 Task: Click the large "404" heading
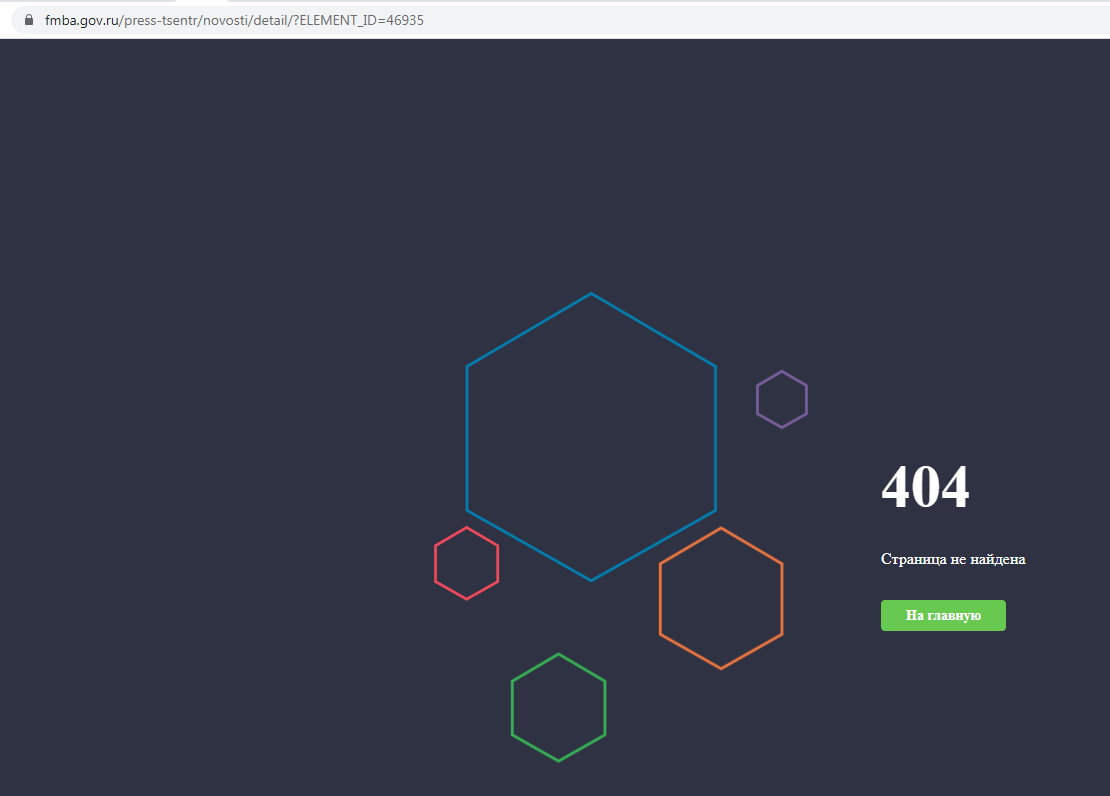click(925, 488)
